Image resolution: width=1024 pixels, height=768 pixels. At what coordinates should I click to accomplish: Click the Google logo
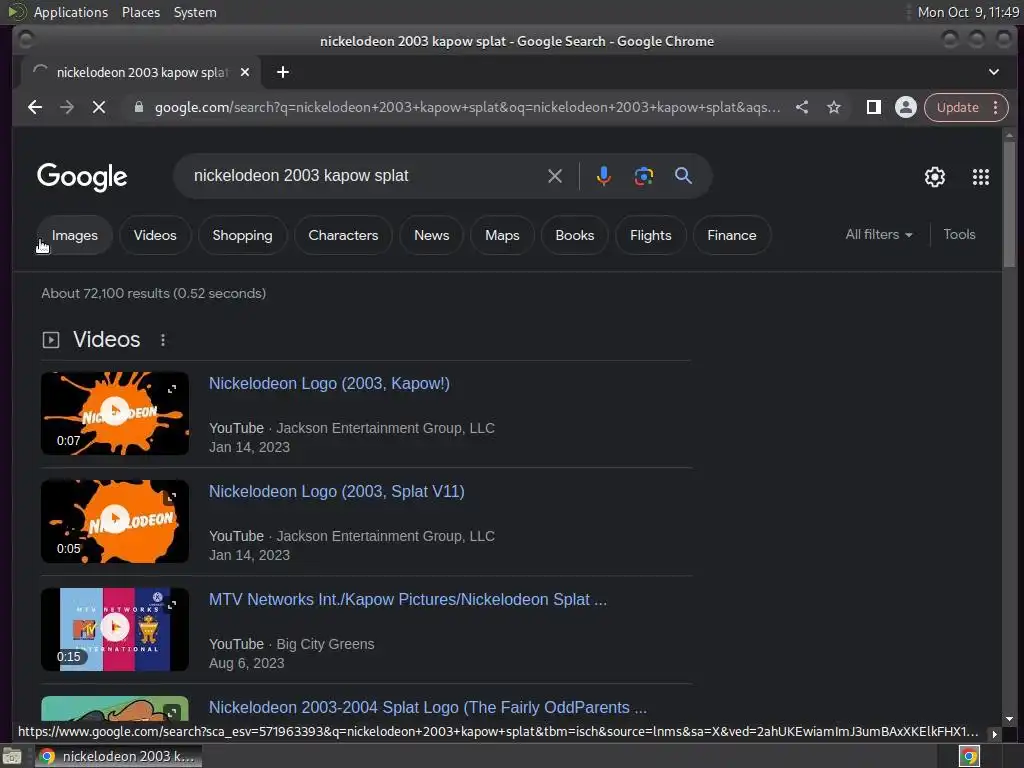click(82, 177)
